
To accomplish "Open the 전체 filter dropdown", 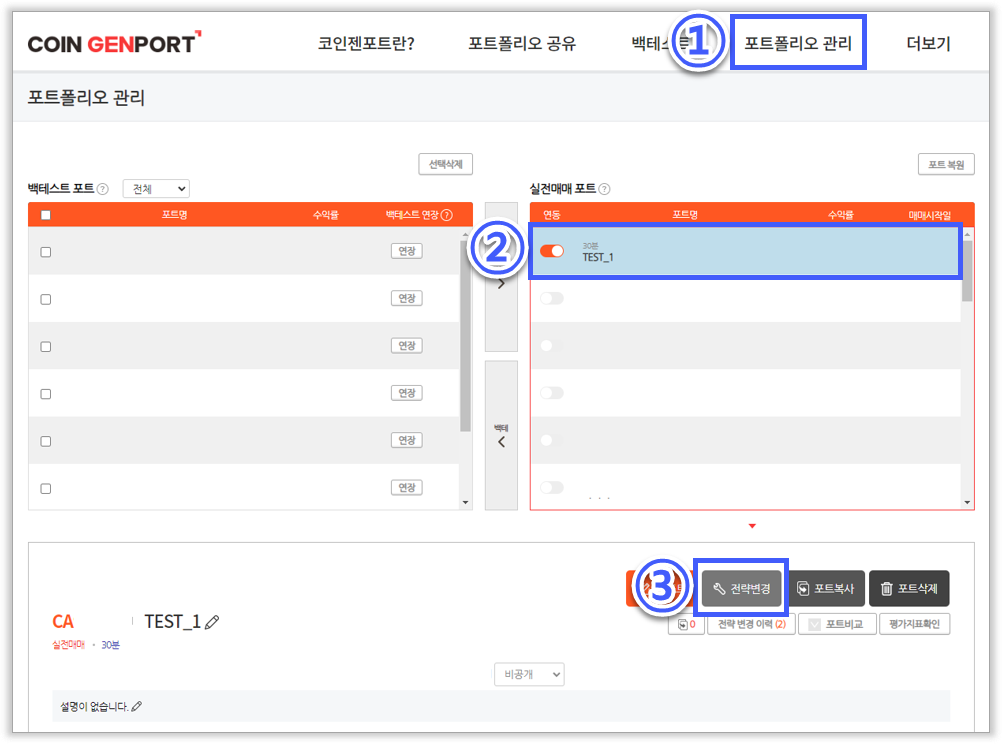I will (x=156, y=189).
